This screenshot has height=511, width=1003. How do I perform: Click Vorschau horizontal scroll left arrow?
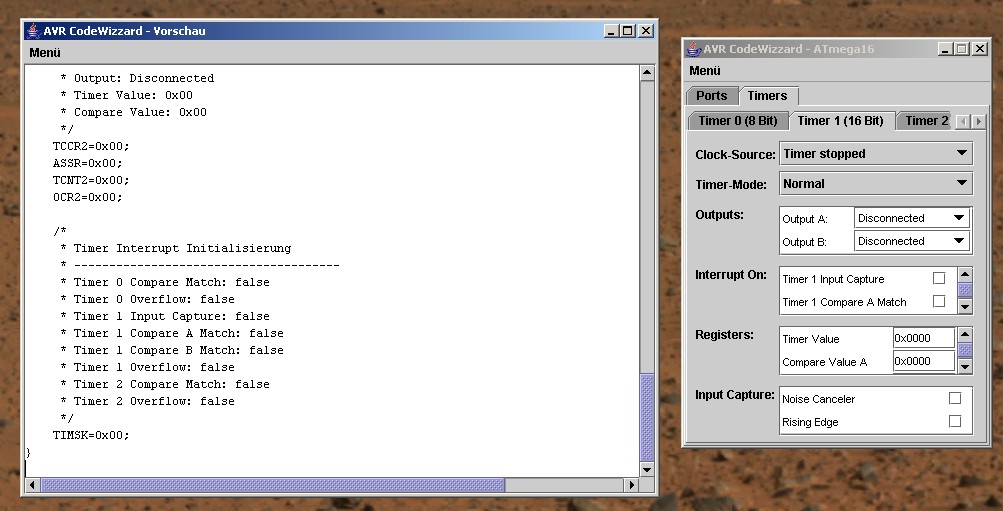tap(32, 485)
